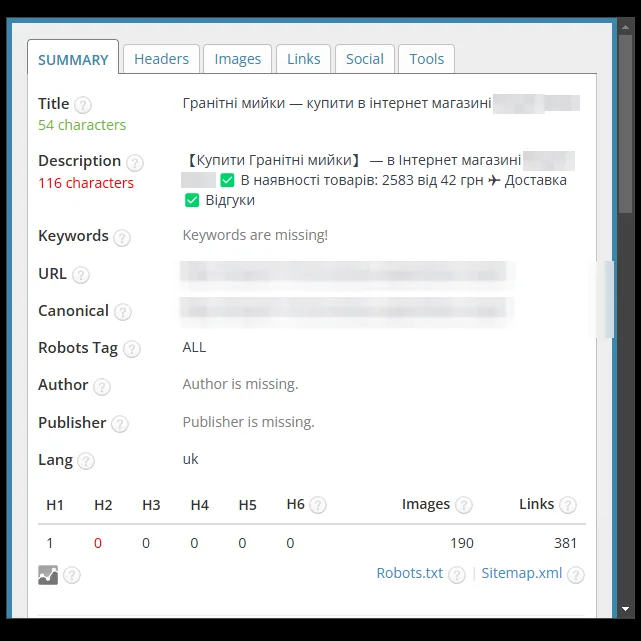Switch to the Headers tab
Image resolution: width=641 pixels, height=641 pixels.
tap(161, 59)
